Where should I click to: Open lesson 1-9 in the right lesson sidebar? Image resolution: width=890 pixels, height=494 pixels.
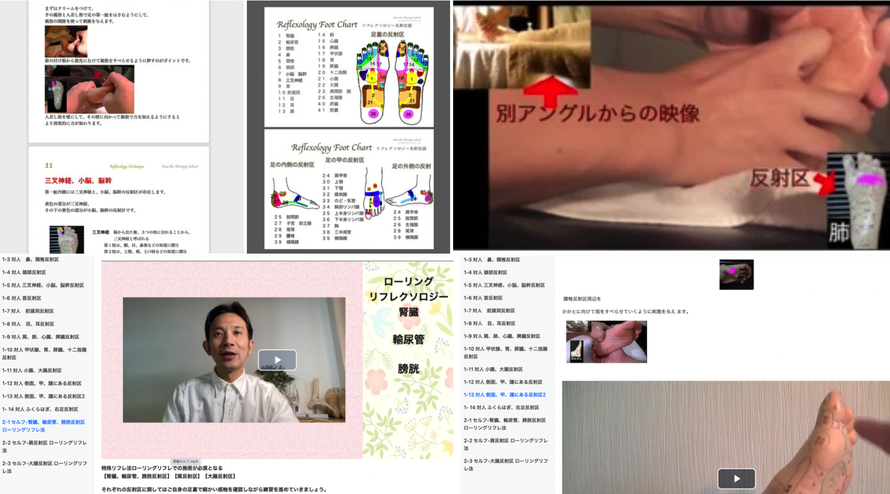502,336
